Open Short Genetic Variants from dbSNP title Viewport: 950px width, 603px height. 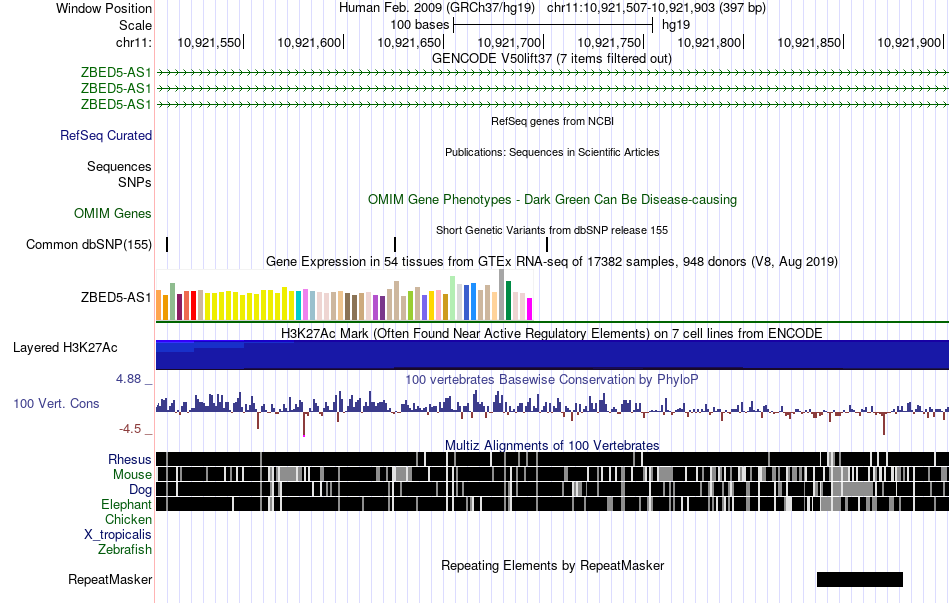[x=552, y=230]
